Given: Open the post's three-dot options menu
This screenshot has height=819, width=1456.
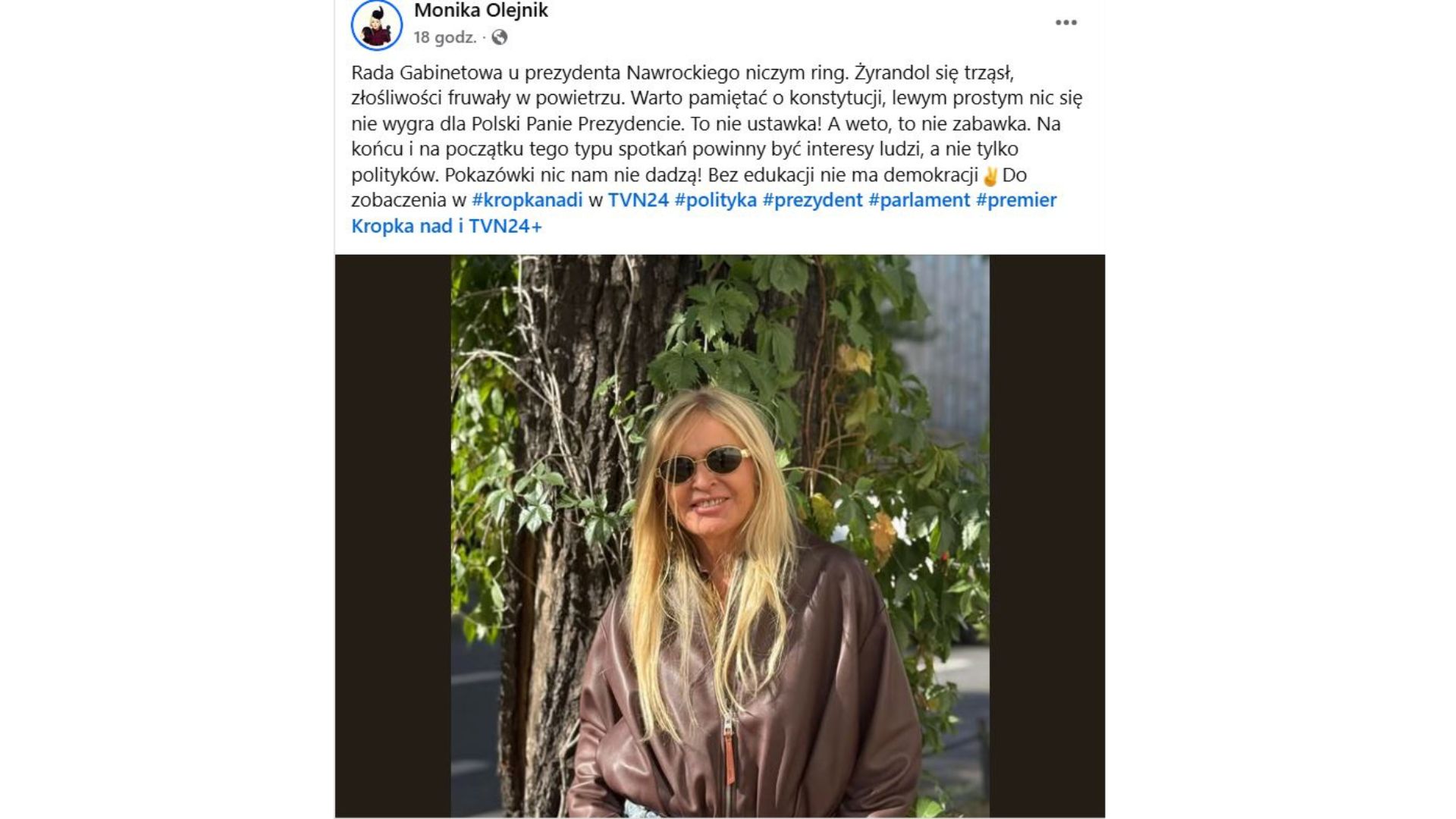Looking at the screenshot, I should pos(1065,22).
